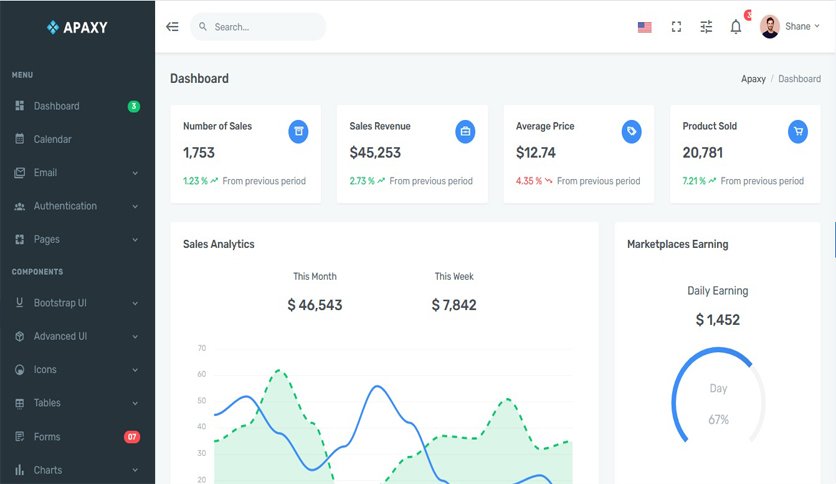Open the Shane user dropdown
836x484 pixels.
point(802,26)
